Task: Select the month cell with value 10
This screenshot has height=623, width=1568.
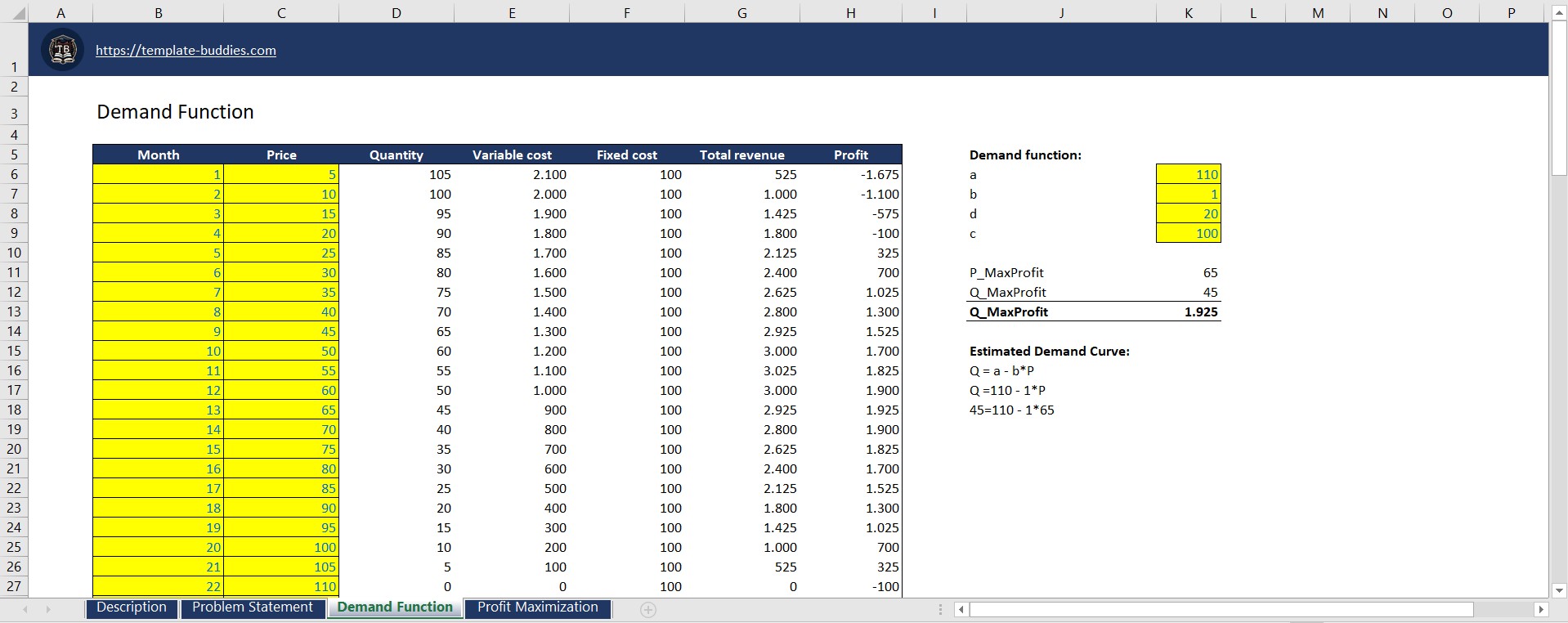Action: [159, 351]
